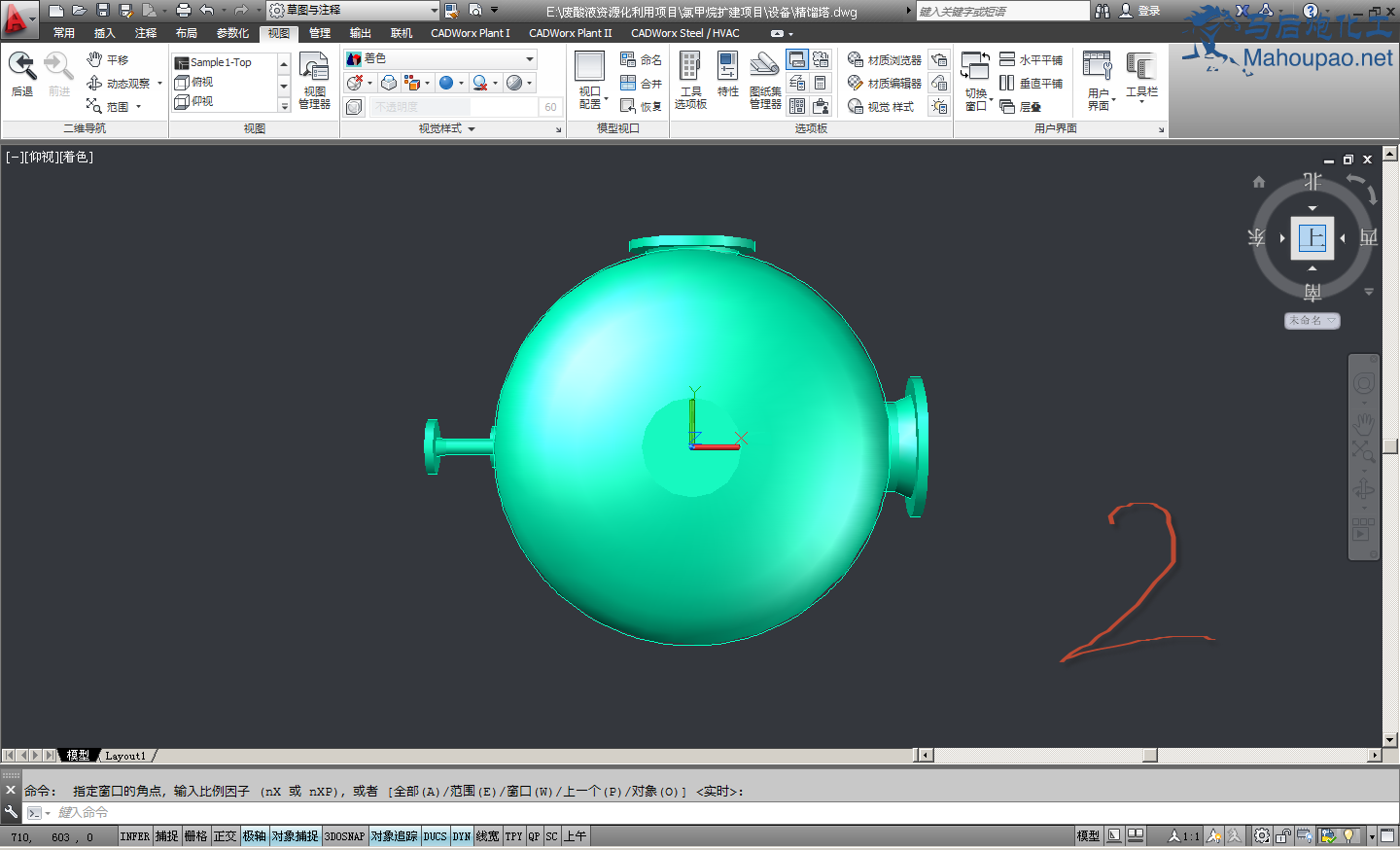Toggle 对象追踪 object snap tracking
The image size is (1400, 850).
pyautogui.click(x=395, y=836)
